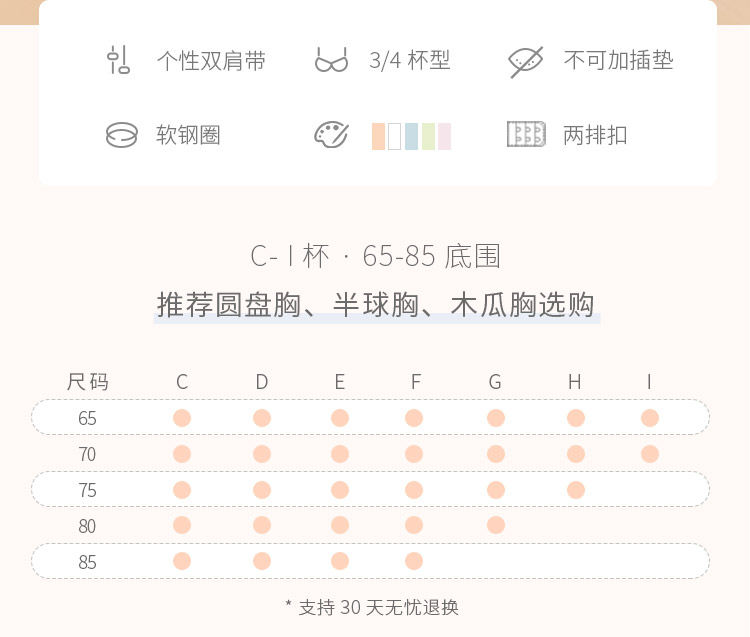Viewport: 750px width, 637px height.
Task: Click the 推荐圆盘胸 recommendation headline
Action: click(376, 305)
